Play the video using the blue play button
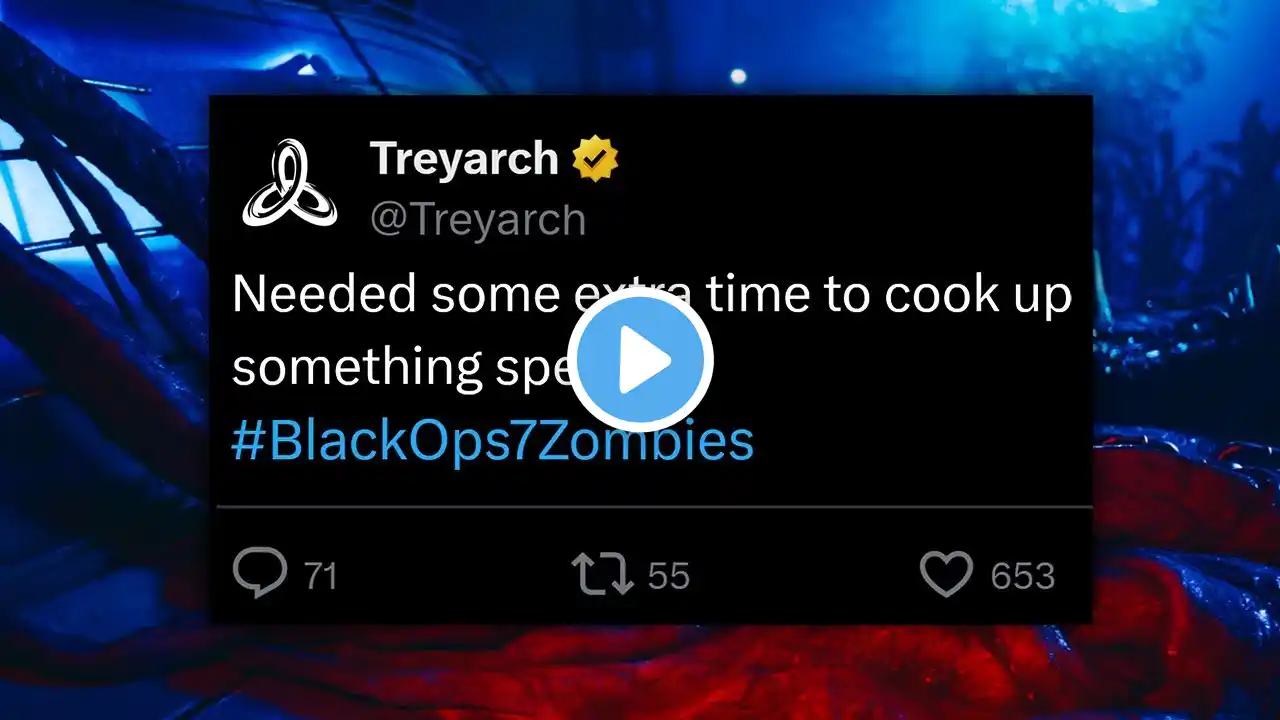1280x720 pixels. coord(640,362)
